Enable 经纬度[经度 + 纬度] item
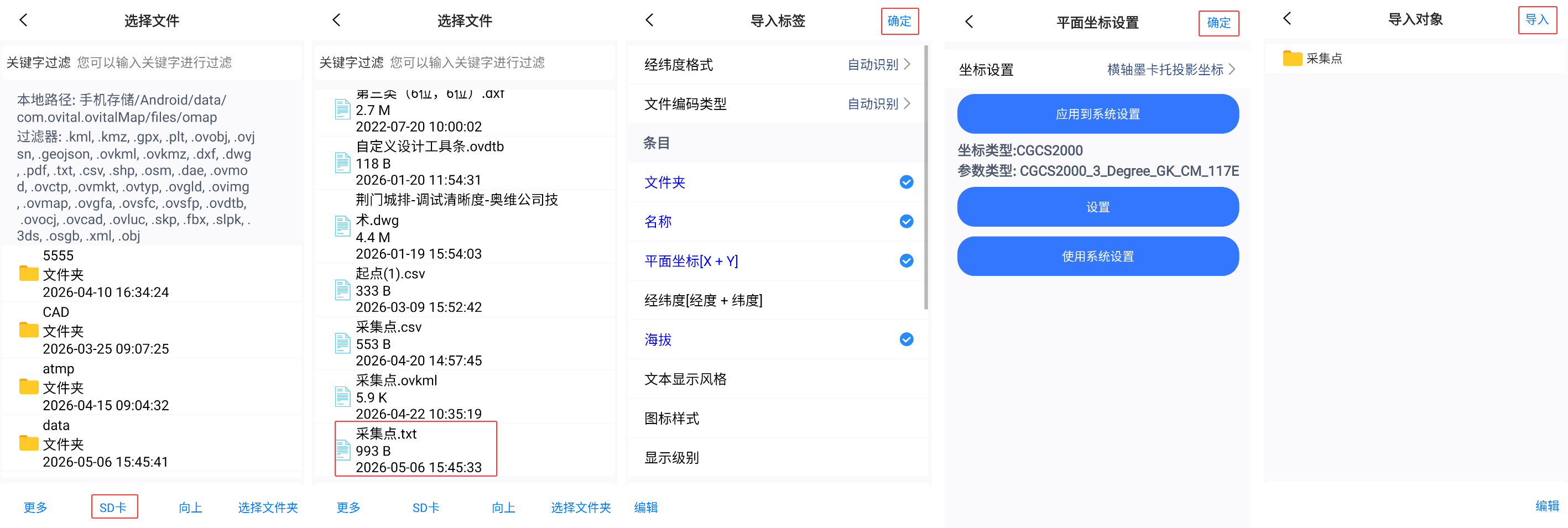 pyautogui.click(x=777, y=301)
